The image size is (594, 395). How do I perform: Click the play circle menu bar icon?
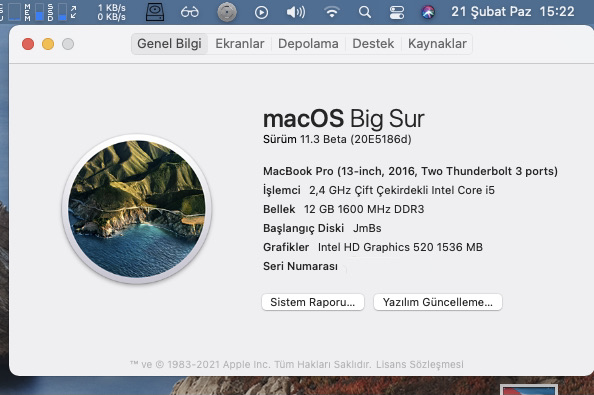click(261, 12)
